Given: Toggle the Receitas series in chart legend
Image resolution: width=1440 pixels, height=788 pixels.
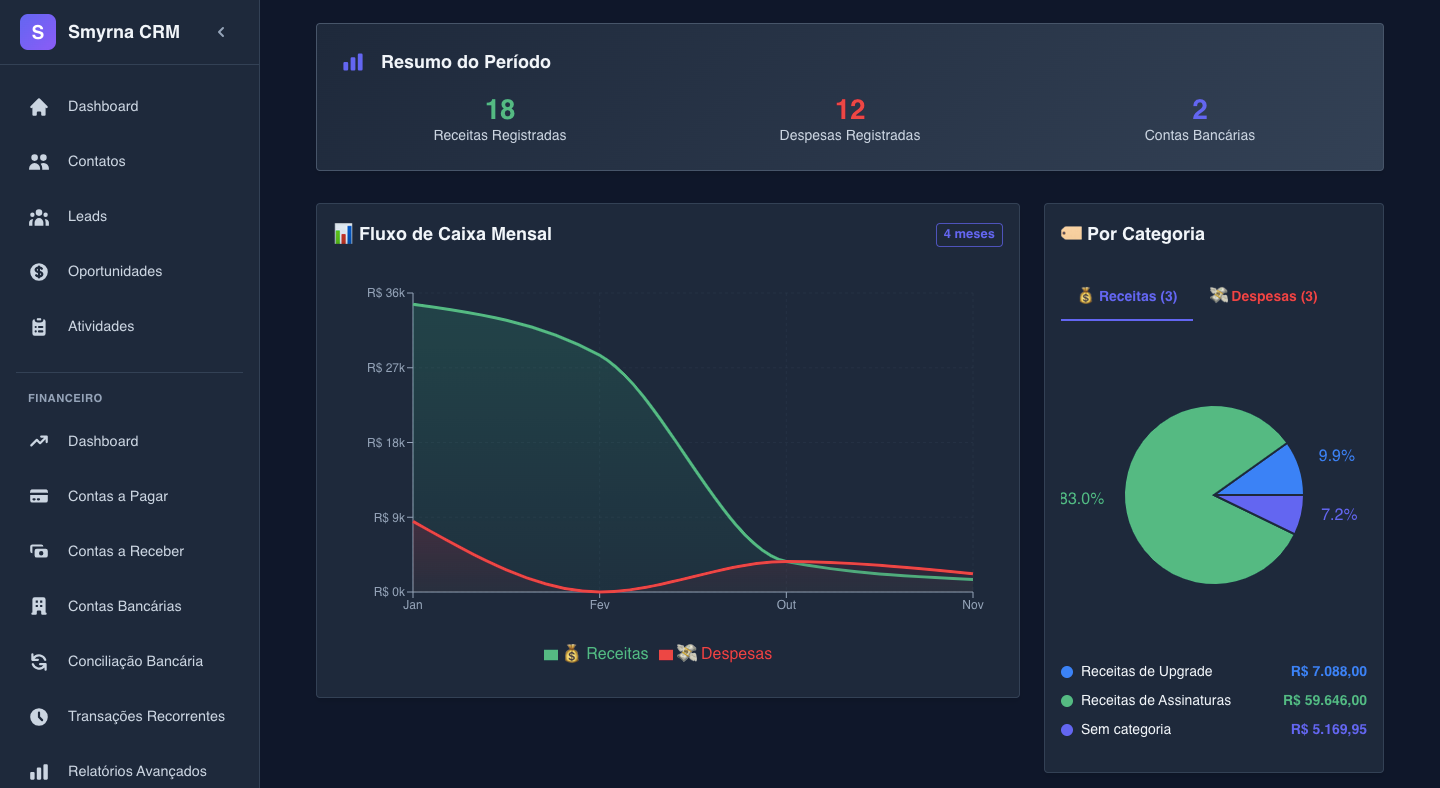Looking at the screenshot, I should pyautogui.click(x=597, y=654).
